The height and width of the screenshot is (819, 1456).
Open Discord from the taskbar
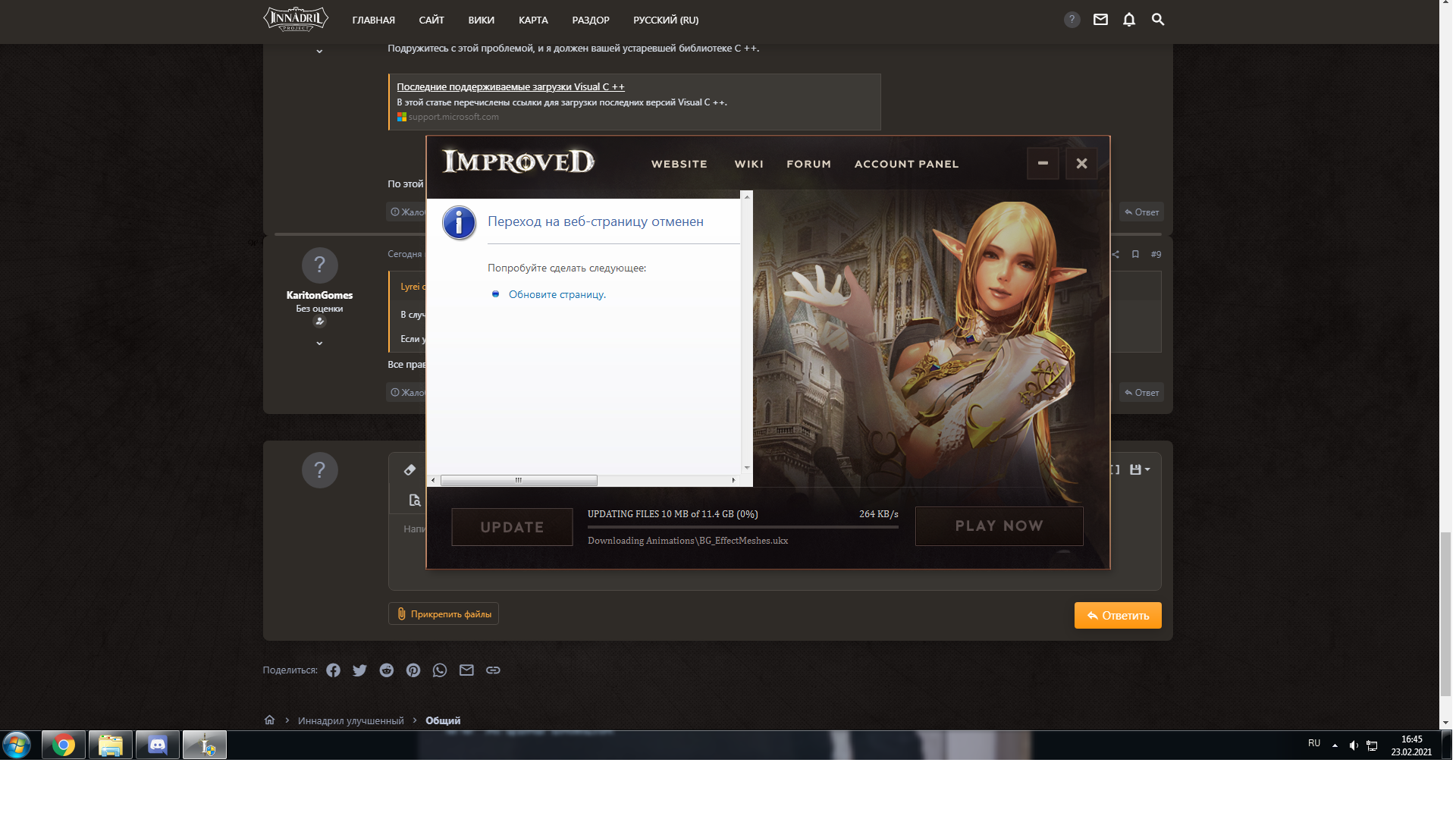157,745
